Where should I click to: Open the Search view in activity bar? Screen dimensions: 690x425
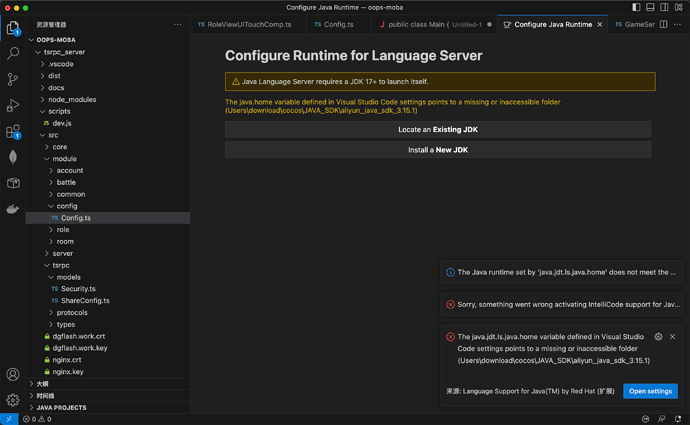(13, 53)
